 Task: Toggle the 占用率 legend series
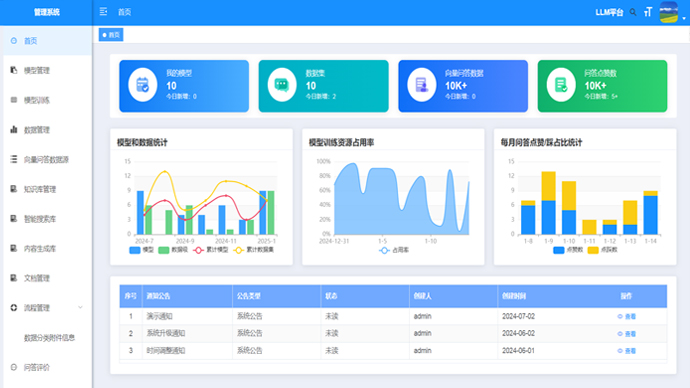394,250
